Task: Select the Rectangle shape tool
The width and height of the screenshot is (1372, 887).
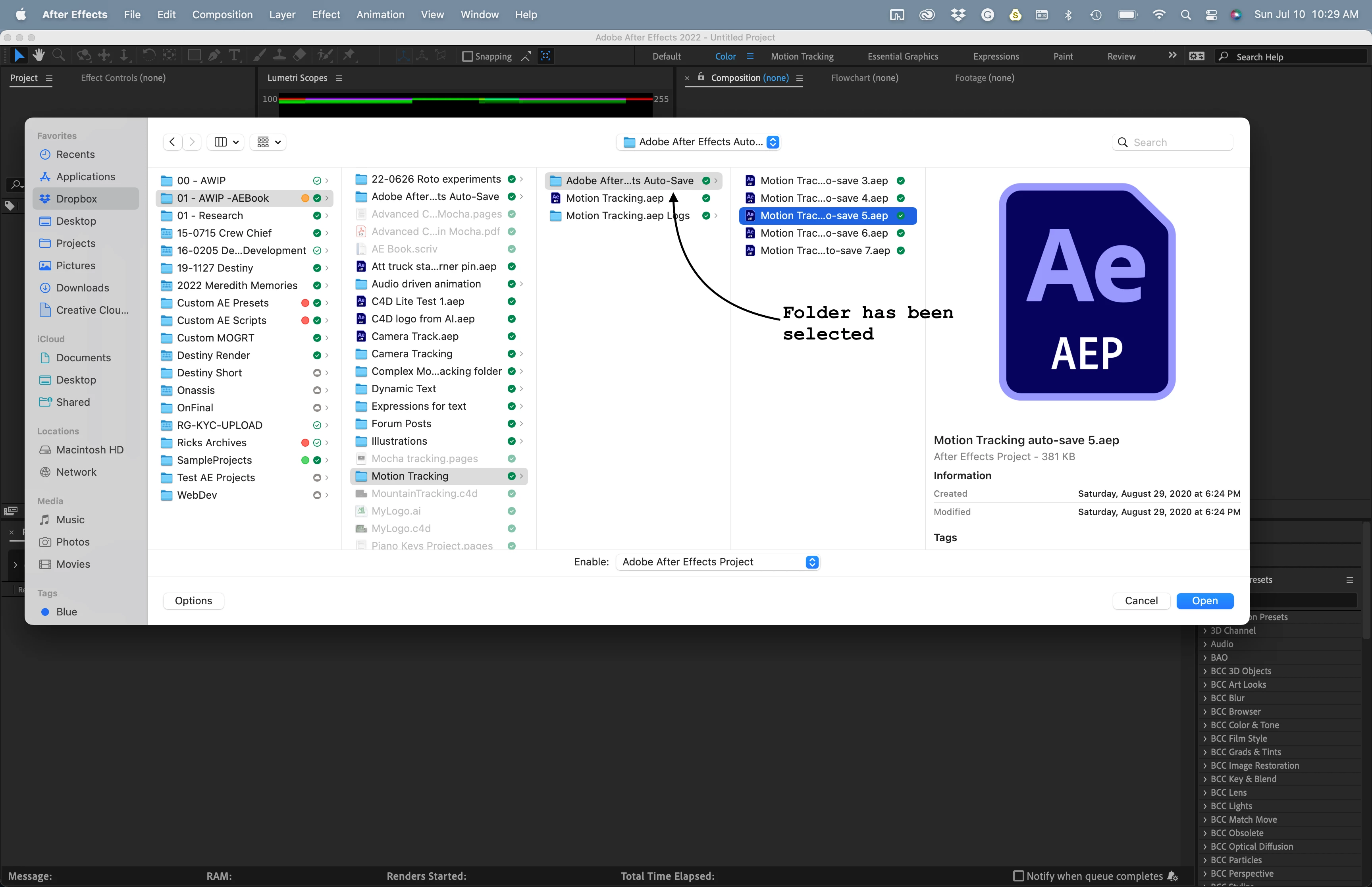Action: pyautogui.click(x=194, y=55)
